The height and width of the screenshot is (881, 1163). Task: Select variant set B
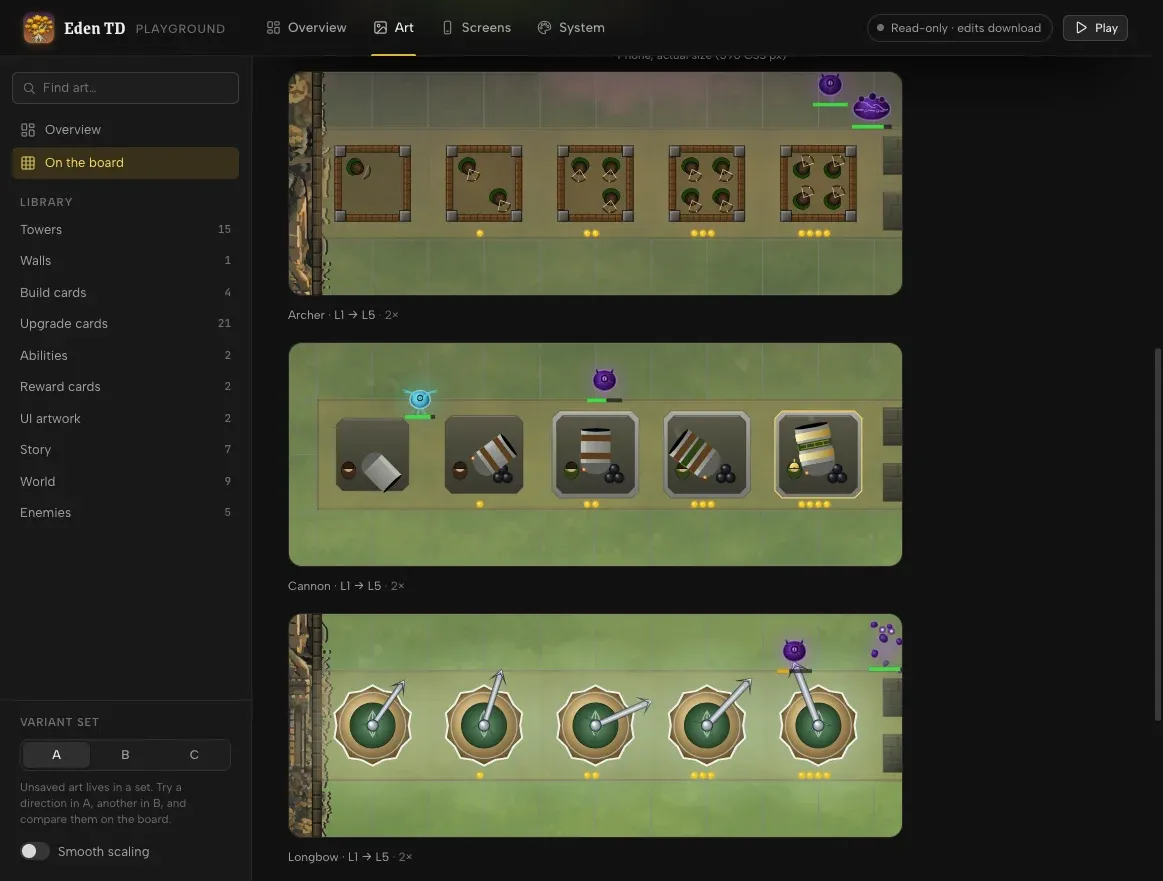click(x=125, y=754)
